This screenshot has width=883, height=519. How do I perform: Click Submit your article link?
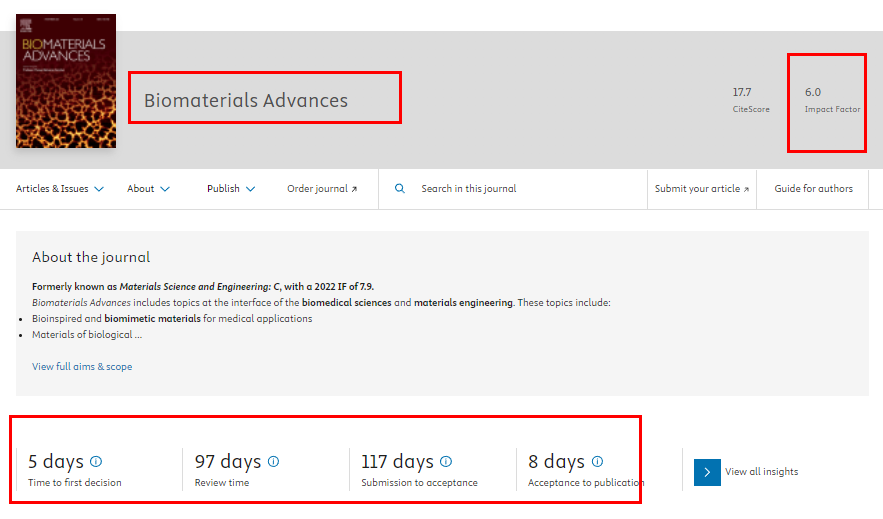pos(702,189)
